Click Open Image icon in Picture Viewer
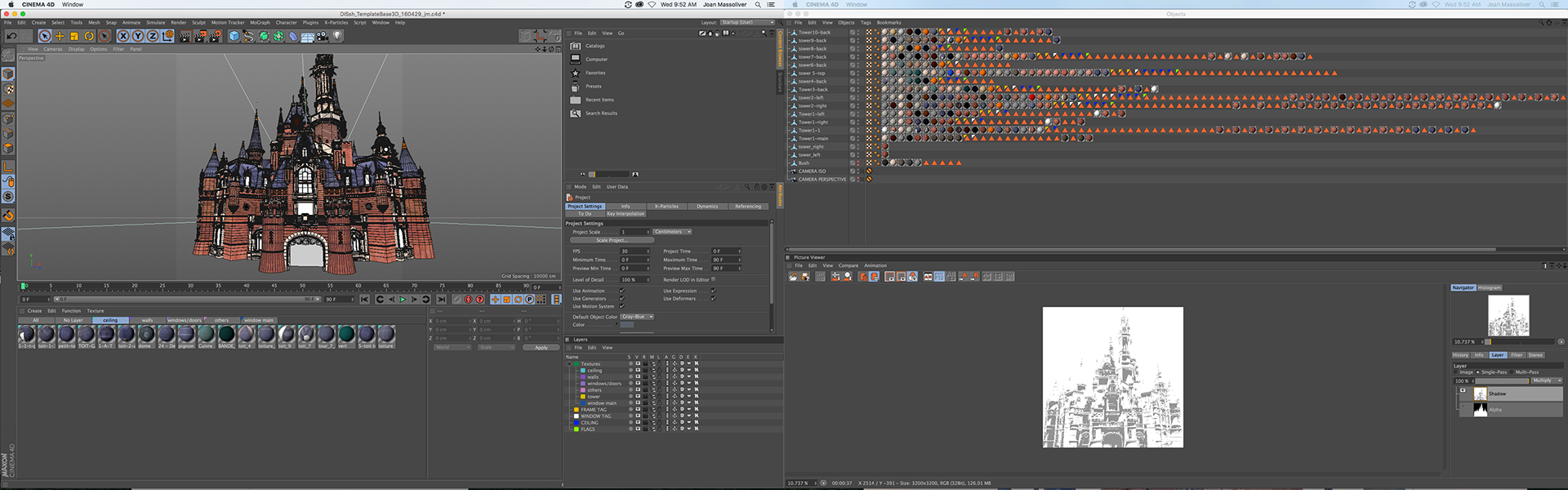 click(x=793, y=277)
